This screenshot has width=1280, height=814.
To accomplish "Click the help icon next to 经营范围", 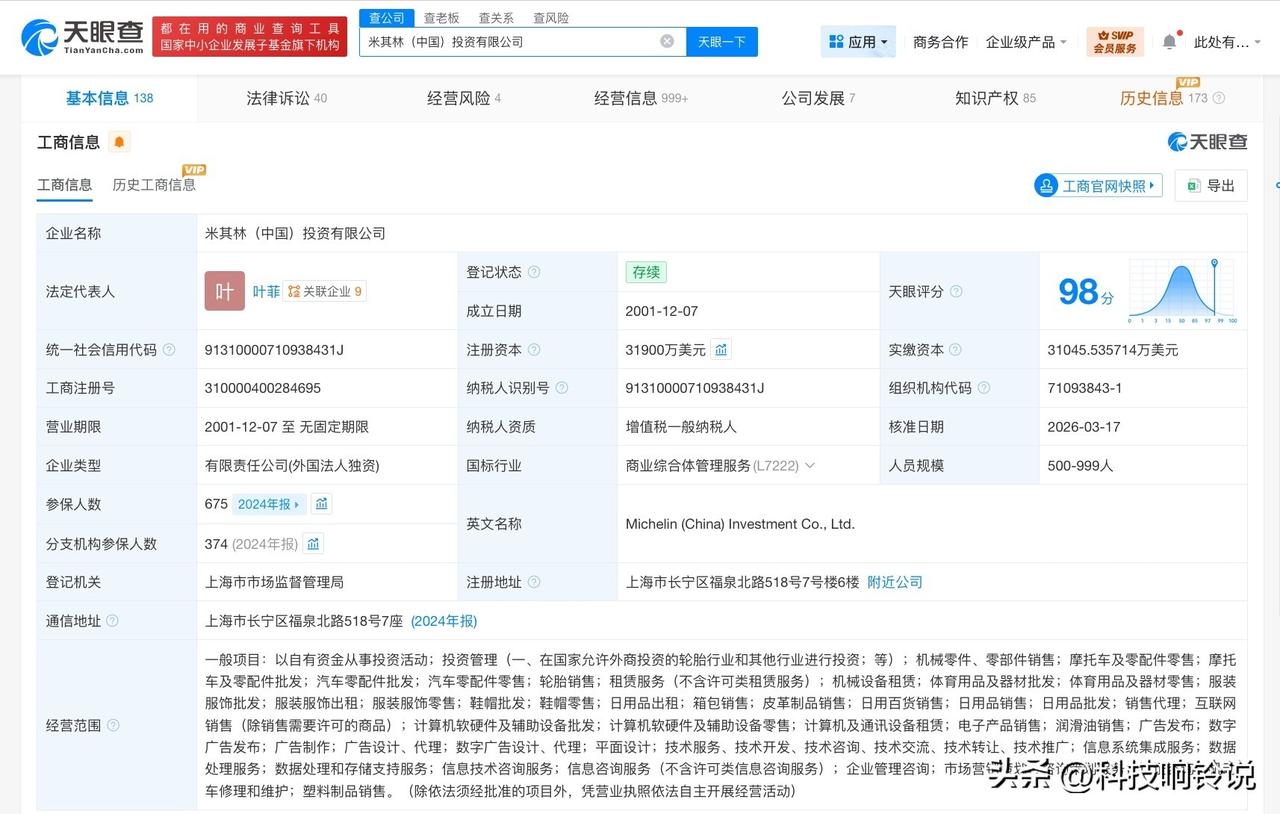I will (x=113, y=725).
